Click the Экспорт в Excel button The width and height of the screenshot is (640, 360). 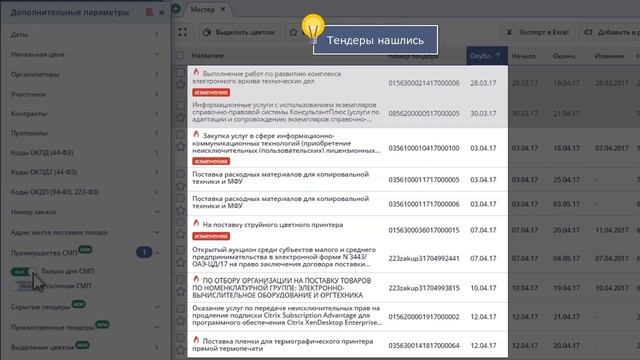(x=538, y=32)
